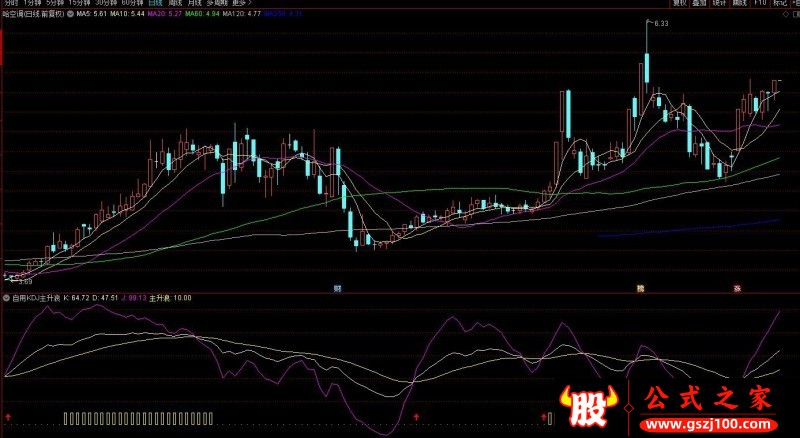Click the 涨 marker on the time axis
The height and width of the screenshot is (438, 800).
coord(737,288)
